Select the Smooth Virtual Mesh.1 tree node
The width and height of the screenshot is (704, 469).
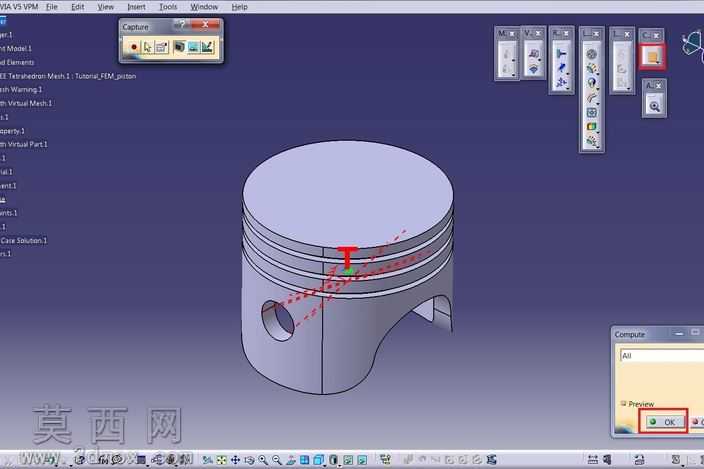[x=26, y=103]
